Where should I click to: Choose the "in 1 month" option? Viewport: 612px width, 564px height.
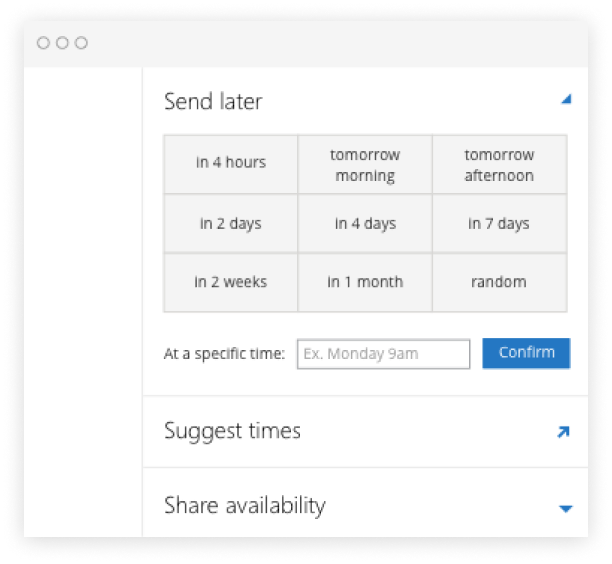pos(365,283)
